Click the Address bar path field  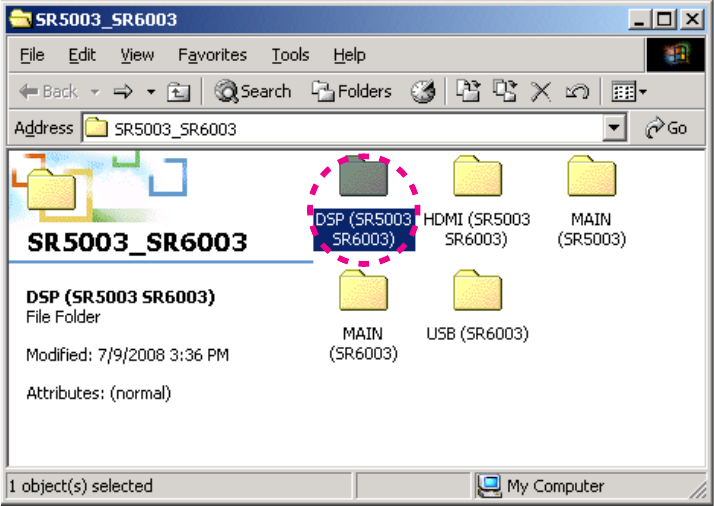click(x=342, y=128)
